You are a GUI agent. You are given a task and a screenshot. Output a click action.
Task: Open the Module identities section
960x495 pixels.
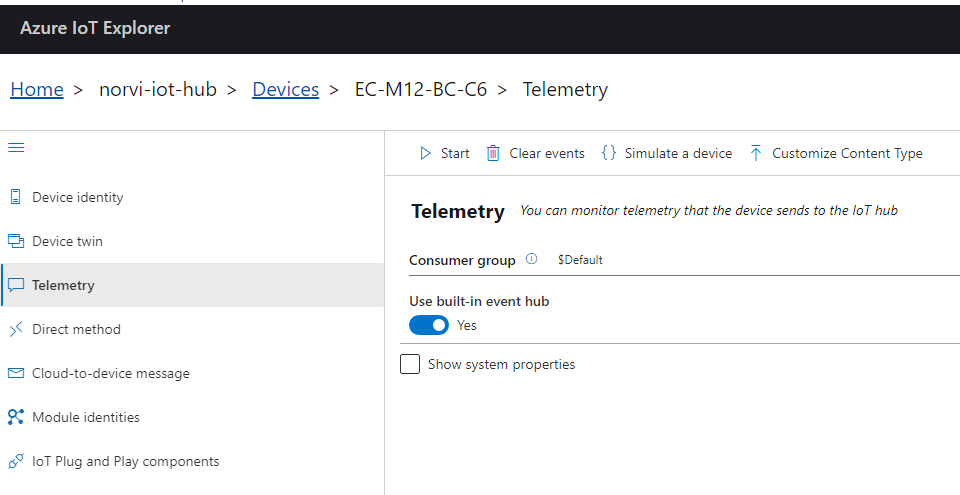(x=85, y=417)
